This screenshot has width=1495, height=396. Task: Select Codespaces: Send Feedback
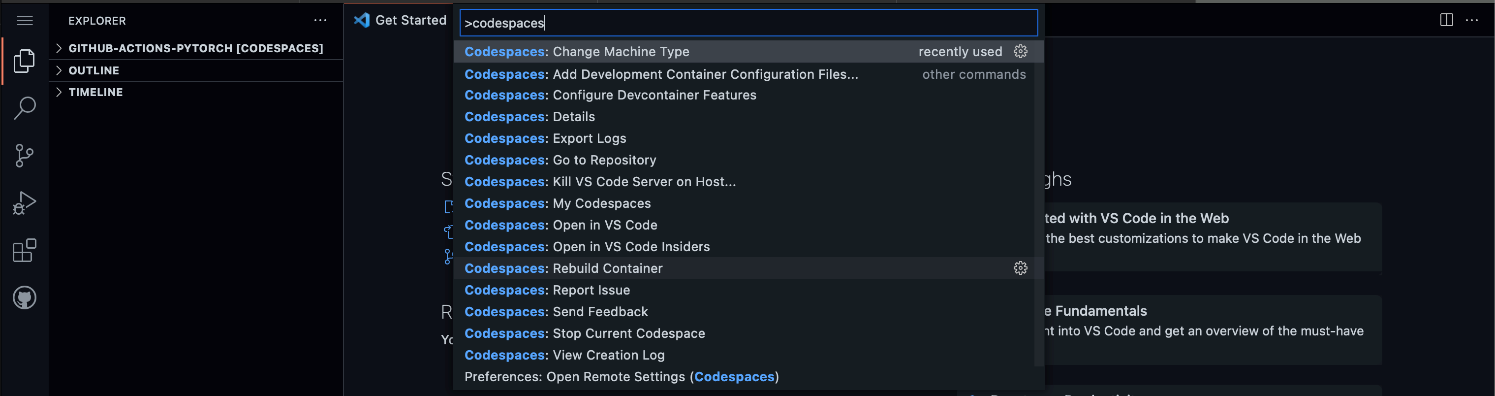pos(748,312)
